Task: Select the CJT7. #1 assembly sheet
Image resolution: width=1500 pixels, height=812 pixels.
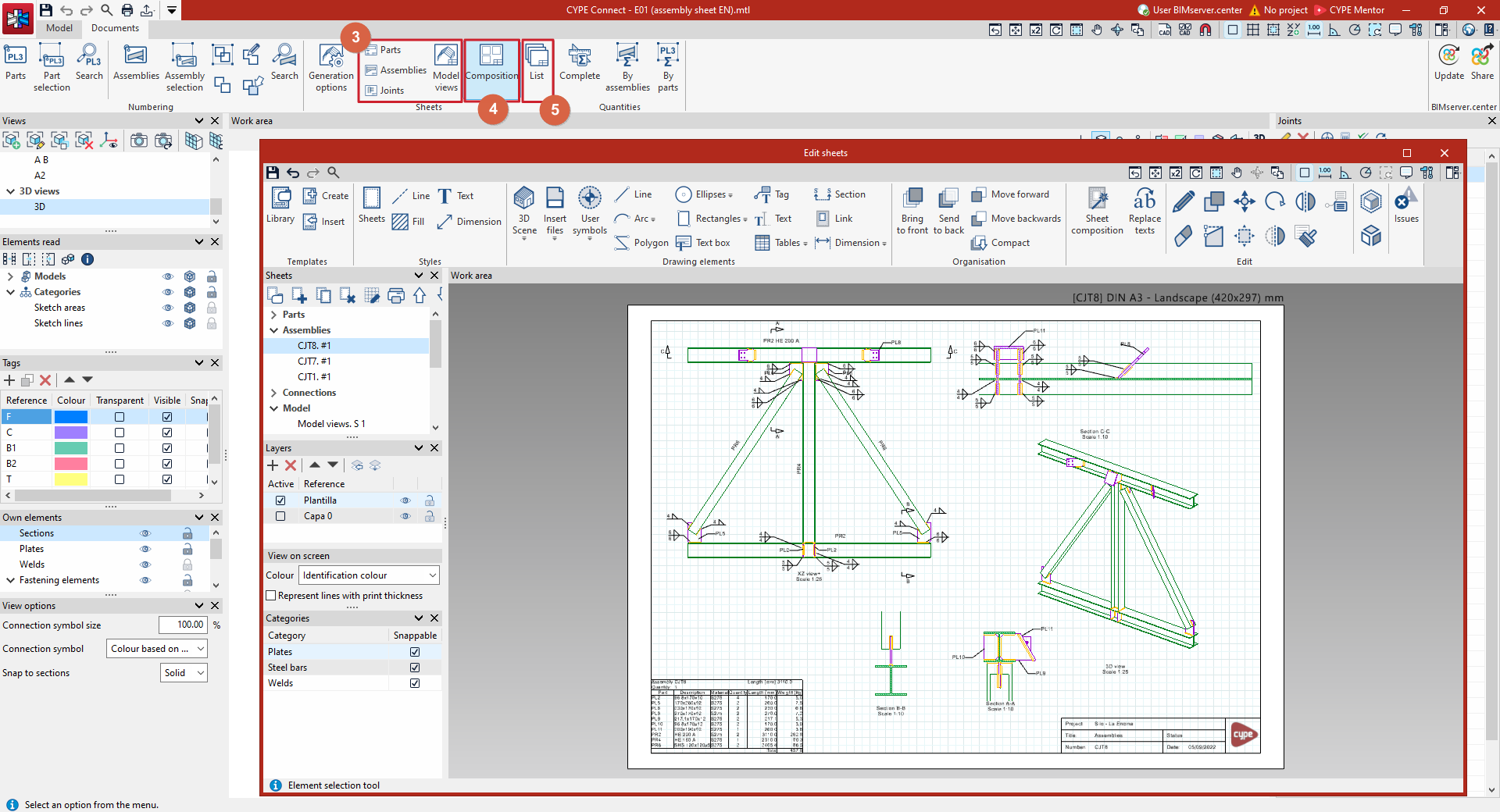Action: click(x=314, y=361)
